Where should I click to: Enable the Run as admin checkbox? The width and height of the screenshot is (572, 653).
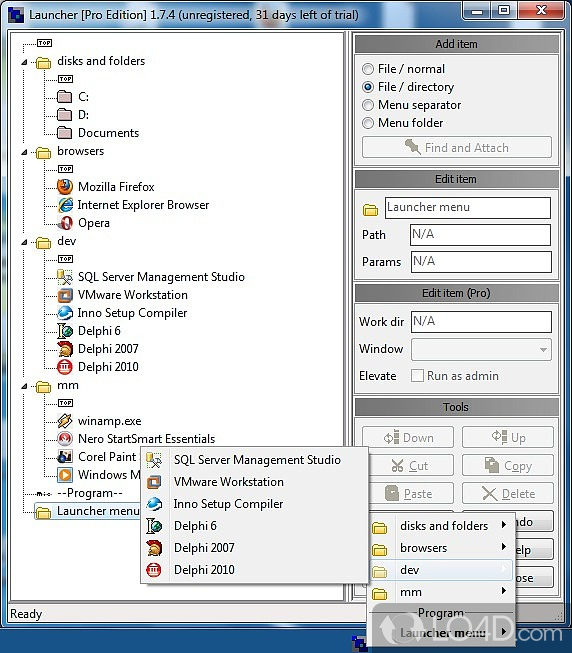417,376
